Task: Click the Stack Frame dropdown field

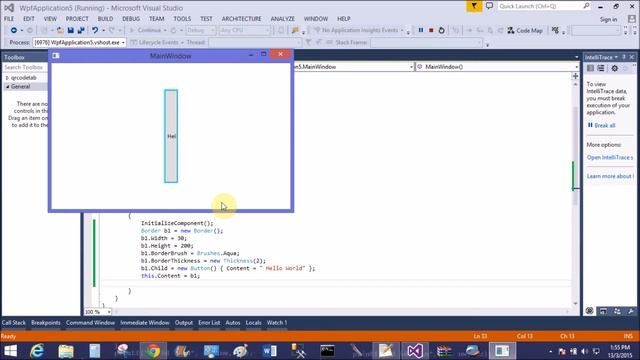Action: click(x=427, y=42)
